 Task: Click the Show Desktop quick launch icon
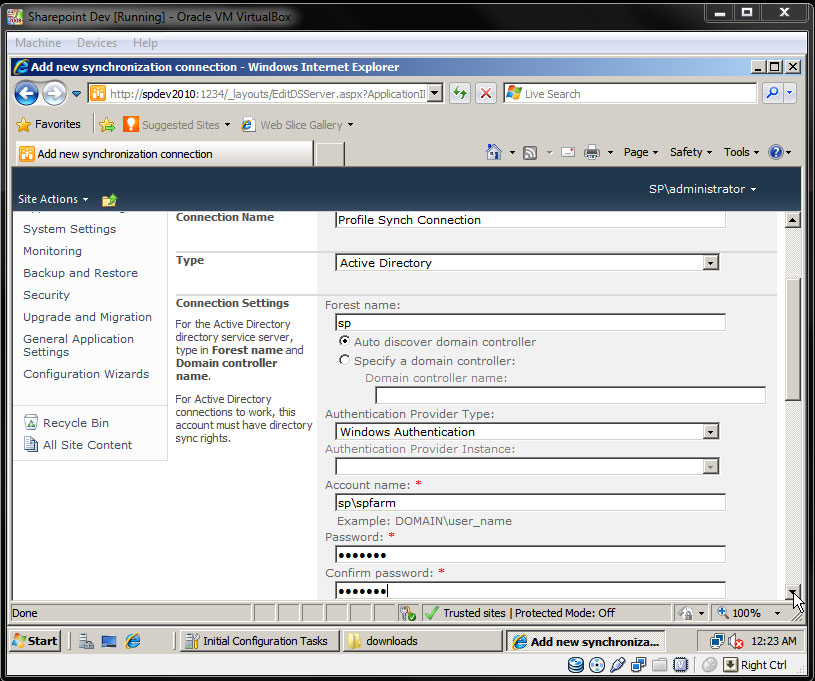point(109,641)
